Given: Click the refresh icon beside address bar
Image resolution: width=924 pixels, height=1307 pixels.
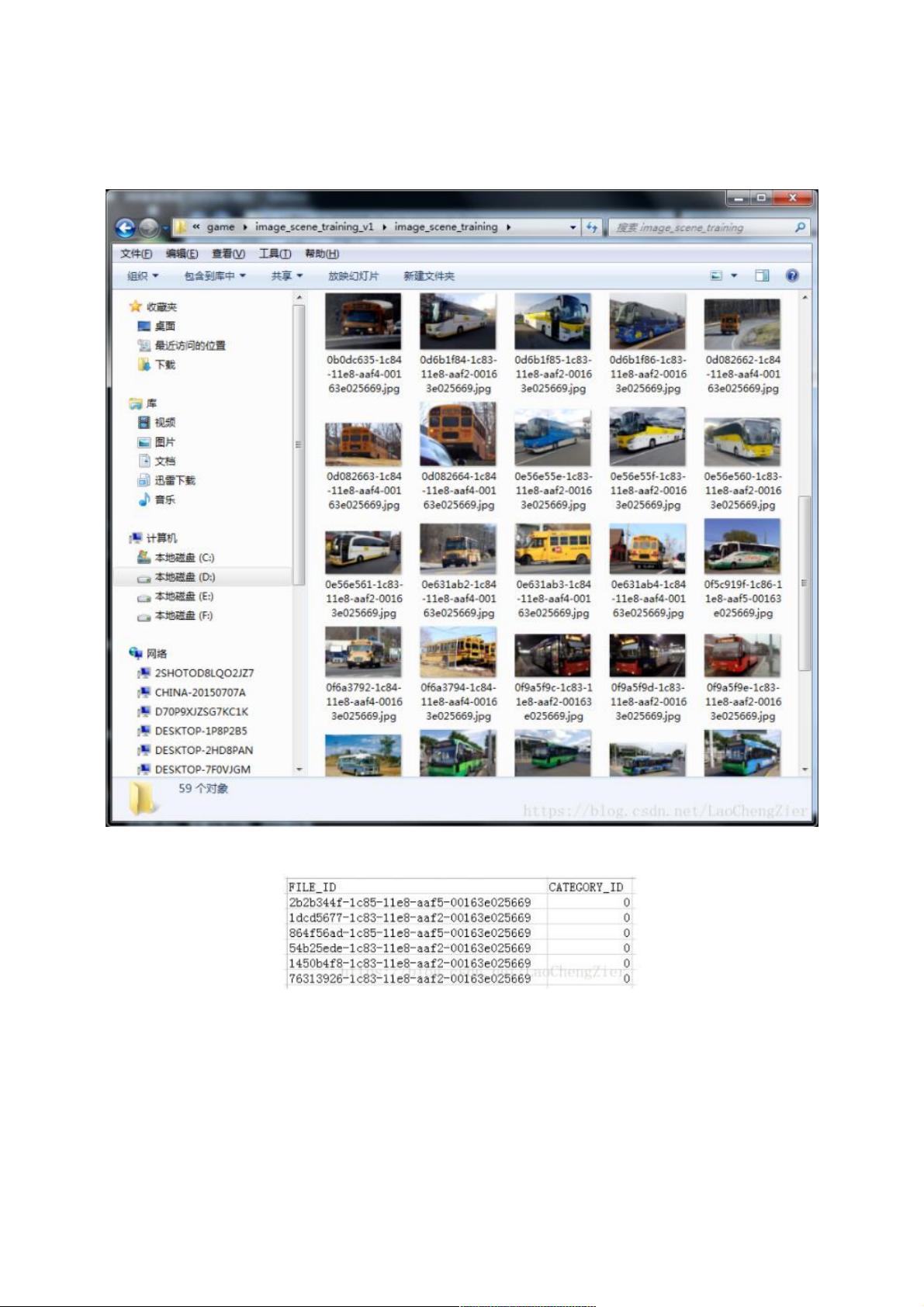Looking at the screenshot, I should coord(592,227).
